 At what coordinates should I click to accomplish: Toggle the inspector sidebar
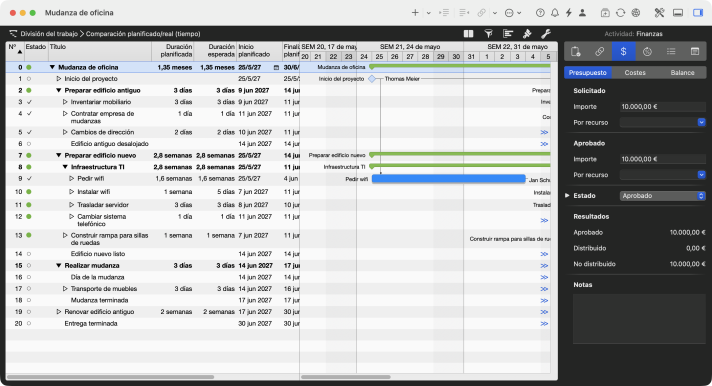pos(698,13)
